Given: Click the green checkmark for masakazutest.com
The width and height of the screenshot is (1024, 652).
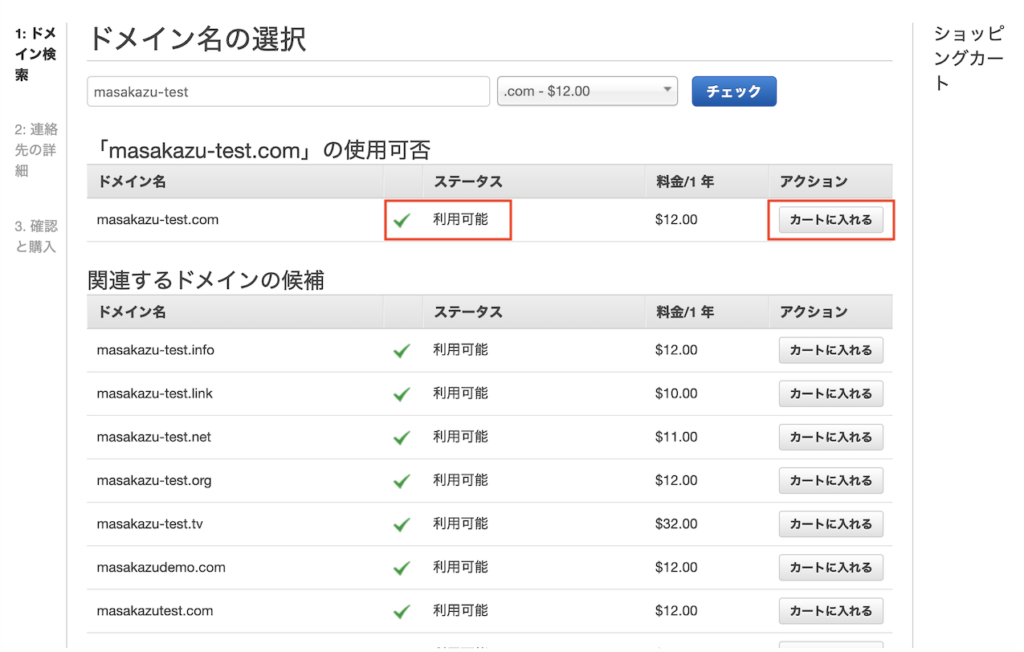Looking at the screenshot, I should point(402,611).
